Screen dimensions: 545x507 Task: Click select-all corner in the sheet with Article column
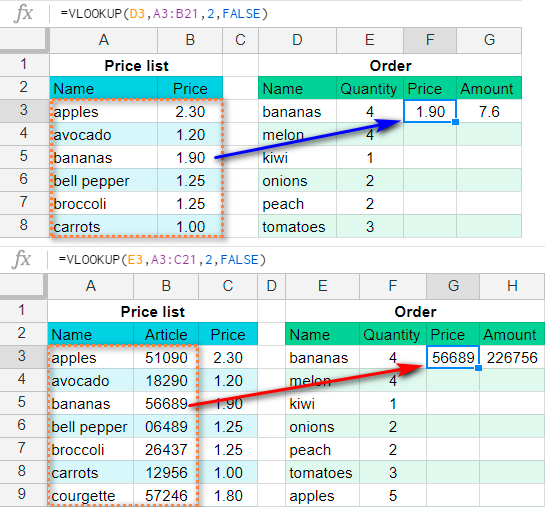[x=23, y=286]
